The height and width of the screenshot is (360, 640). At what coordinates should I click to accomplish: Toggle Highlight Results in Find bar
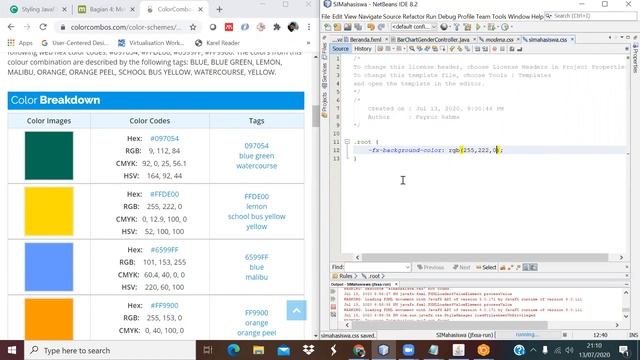pyautogui.click(x=526, y=267)
